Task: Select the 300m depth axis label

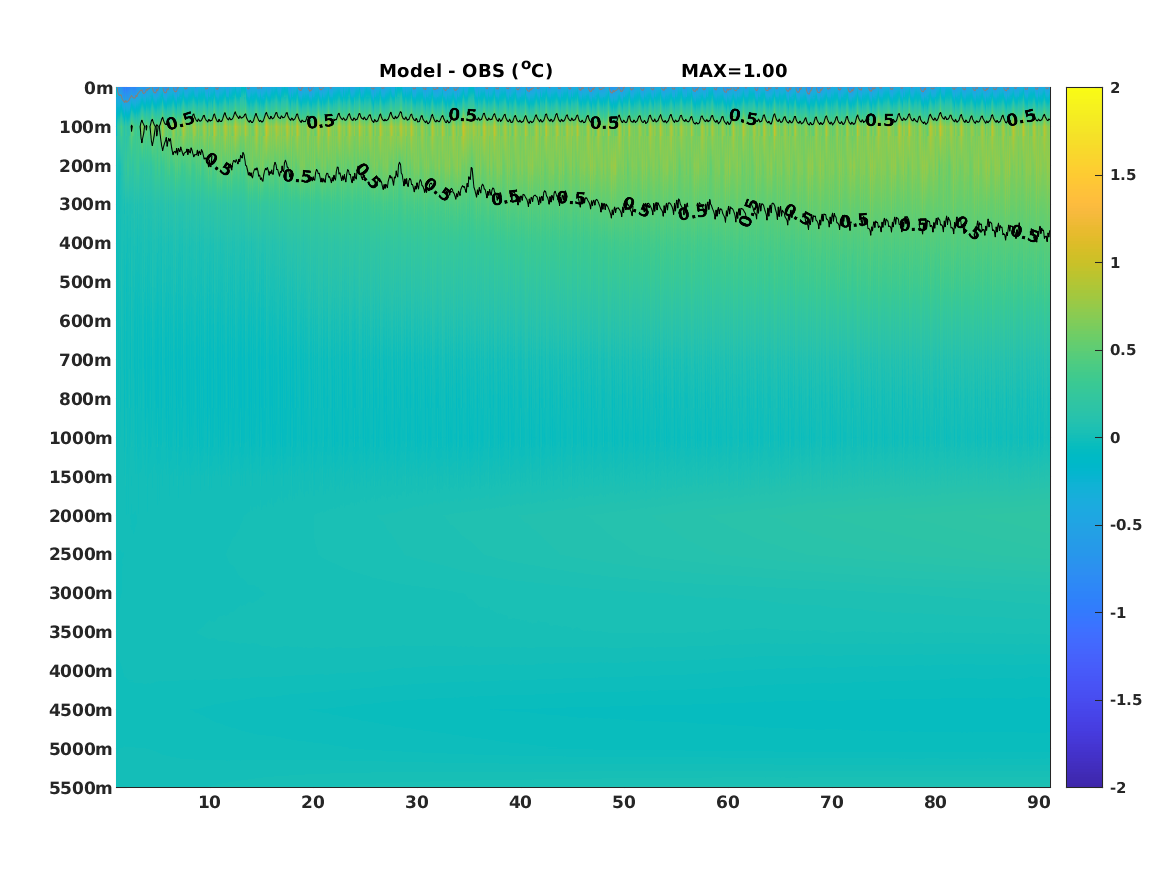Action: click(x=86, y=205)
